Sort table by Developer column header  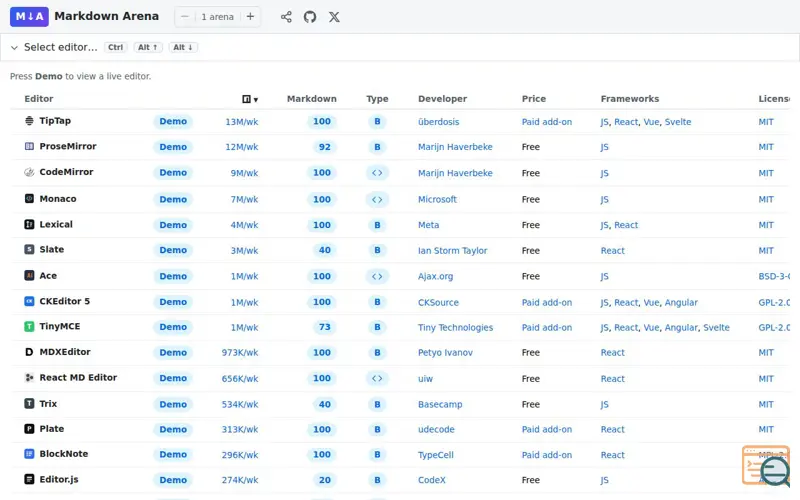click(x=442, y=99)
